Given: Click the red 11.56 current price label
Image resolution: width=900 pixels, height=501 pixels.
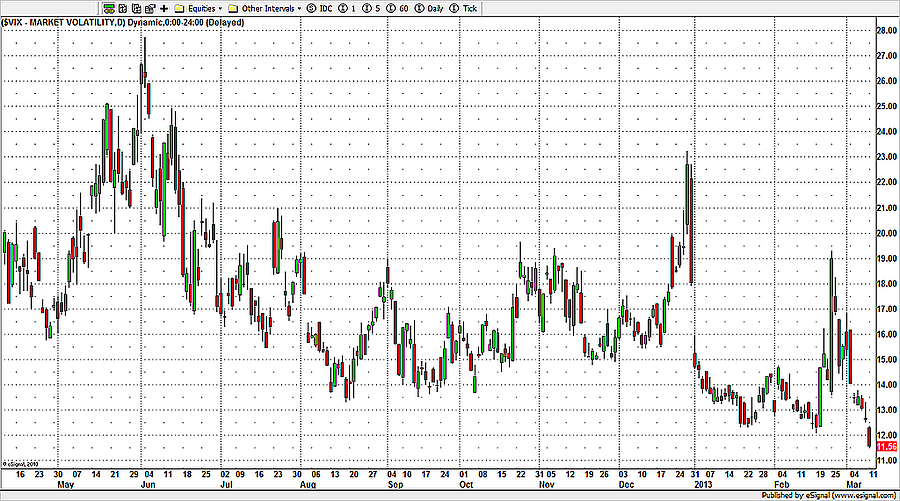Looking at the screenshot, I should click(x=886, y=447).
